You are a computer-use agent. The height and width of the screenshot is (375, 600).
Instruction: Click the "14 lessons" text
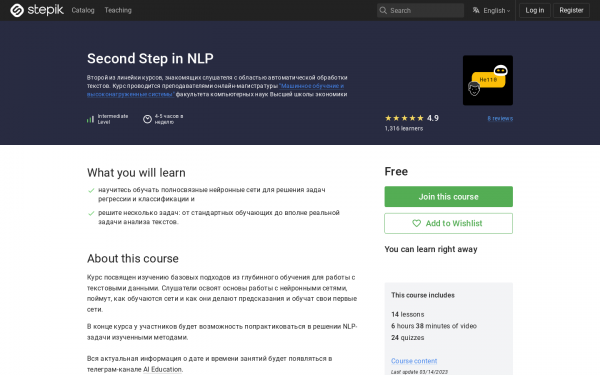click(408, 315)
